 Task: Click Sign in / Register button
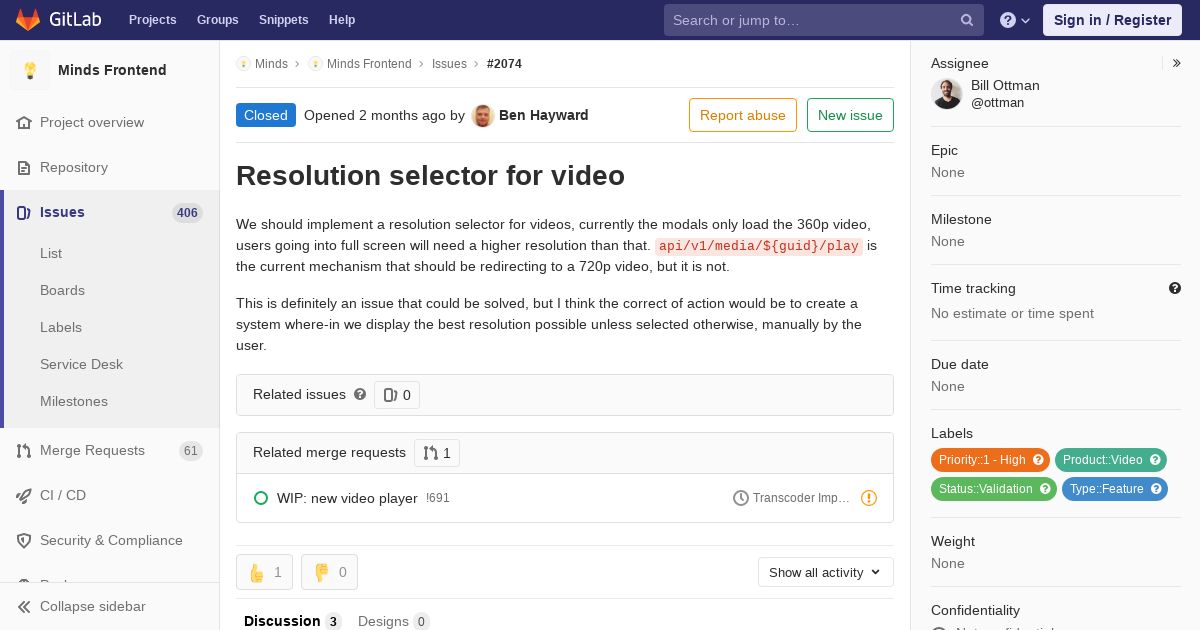[1112, 20]
